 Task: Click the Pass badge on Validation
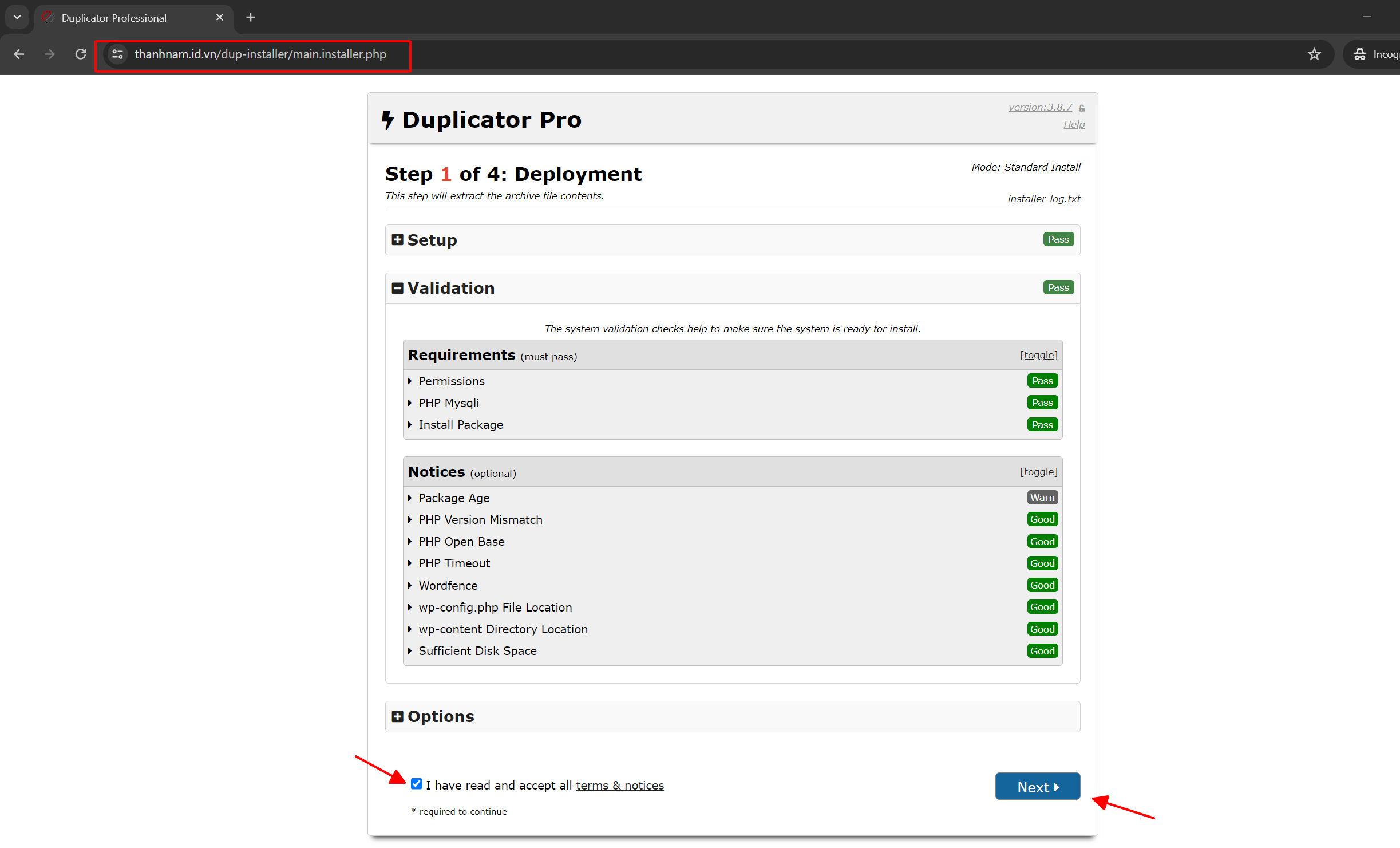[x=1058, y=287]
